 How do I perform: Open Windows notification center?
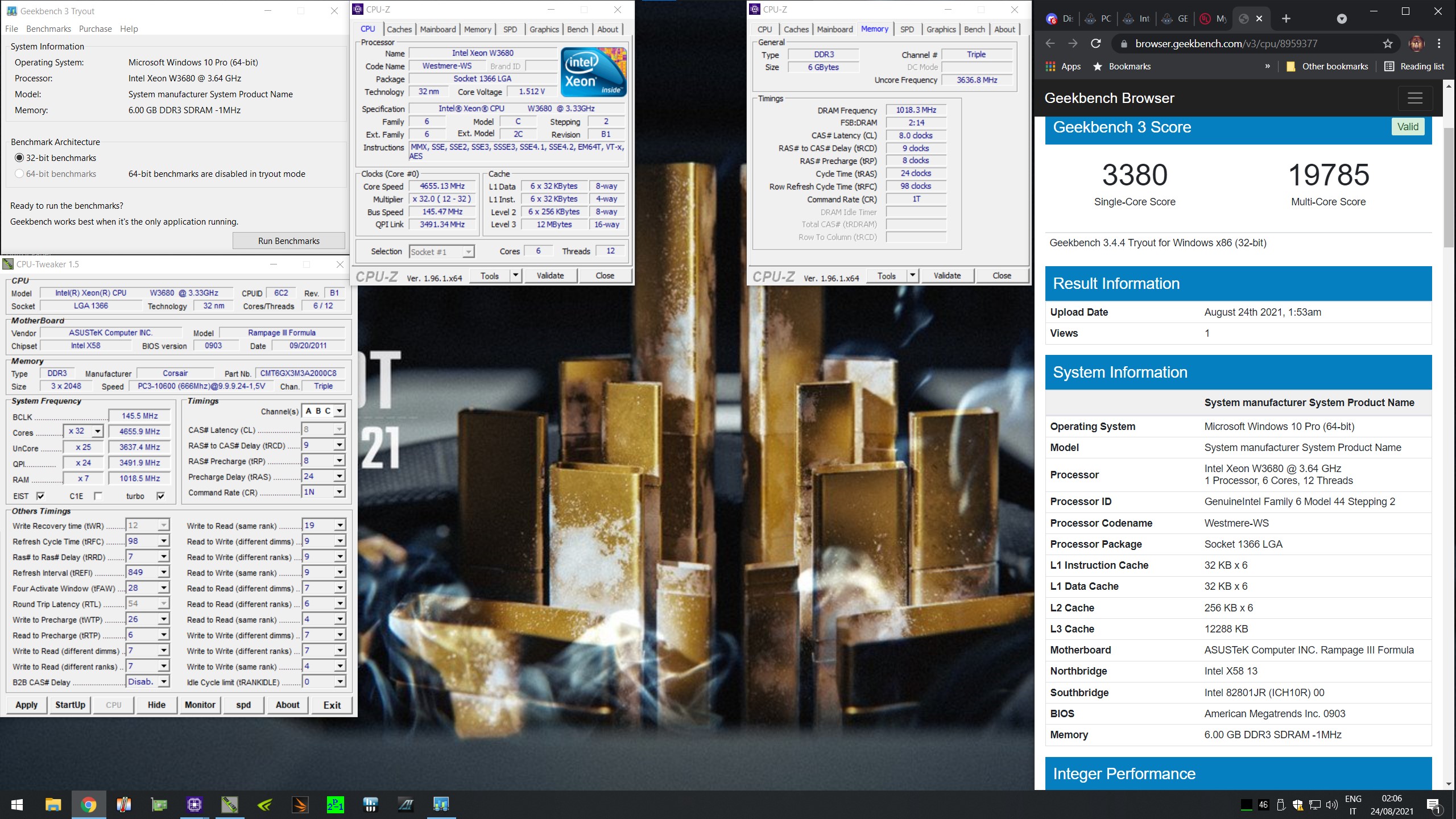point(1434,805)
